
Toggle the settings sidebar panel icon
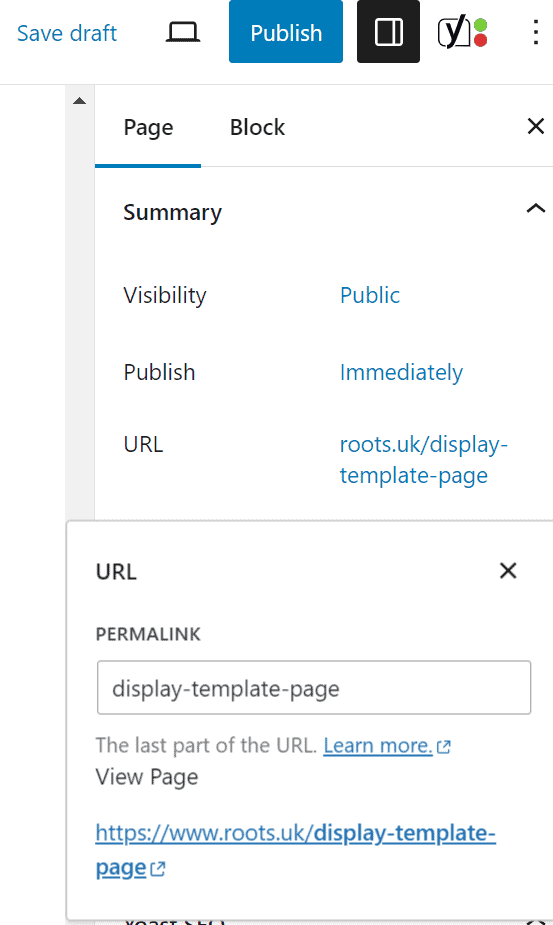pyautogui.click(x=388, y=32)
